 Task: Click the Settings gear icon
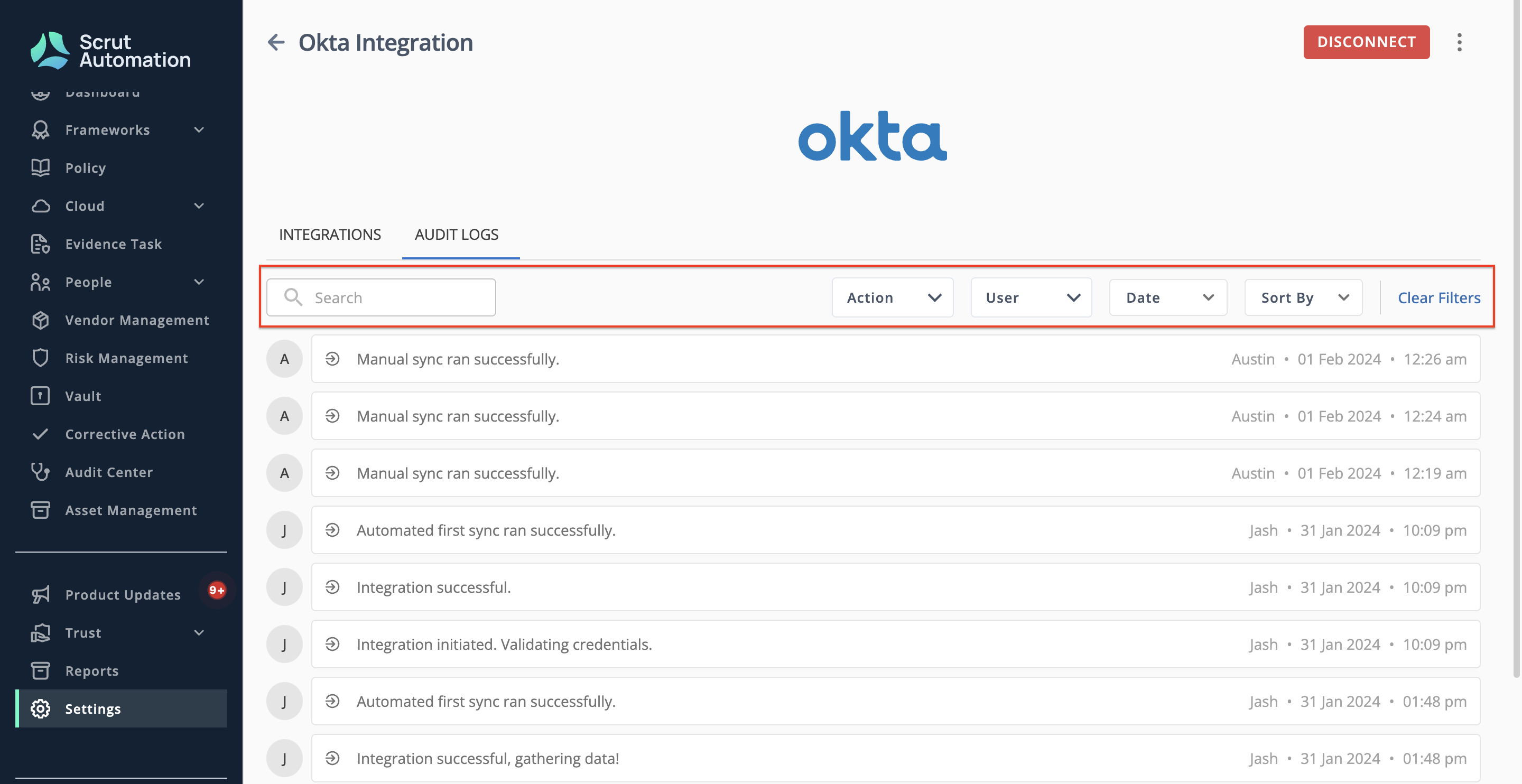(x=40, y=709)
